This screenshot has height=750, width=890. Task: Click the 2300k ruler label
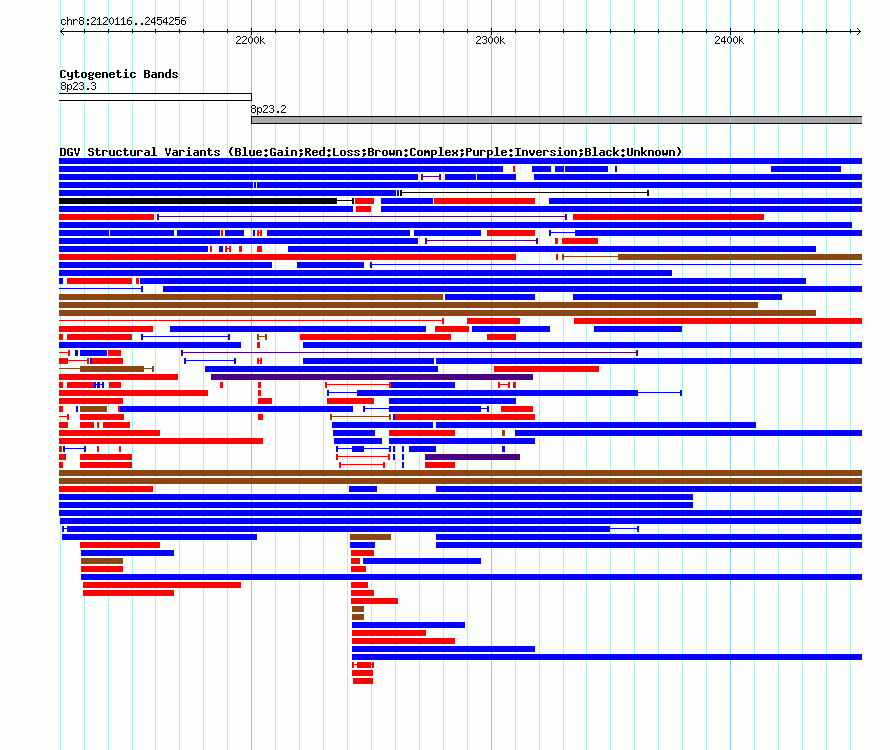point(490,40)
